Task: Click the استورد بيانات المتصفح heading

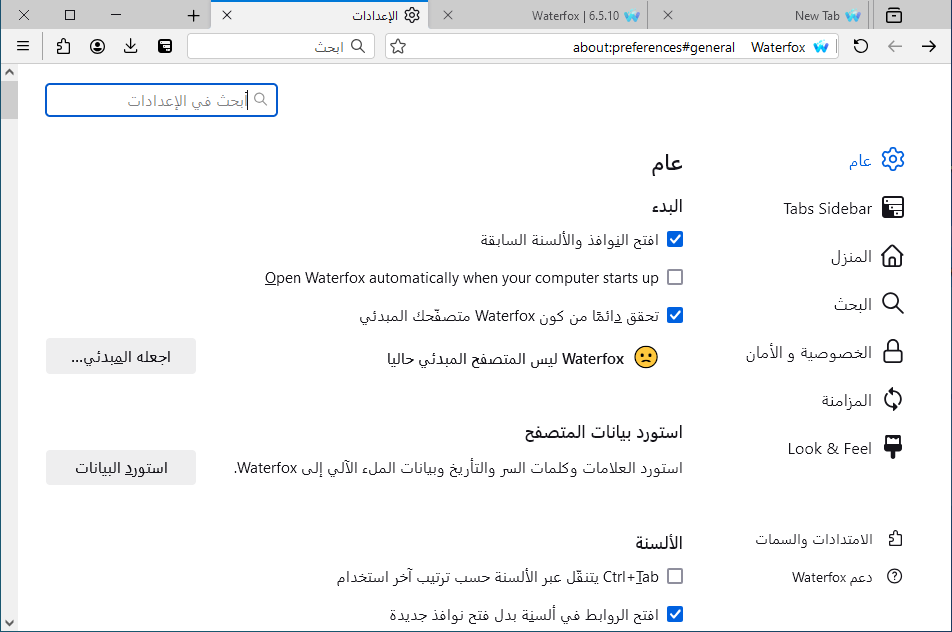Action: 604,432
